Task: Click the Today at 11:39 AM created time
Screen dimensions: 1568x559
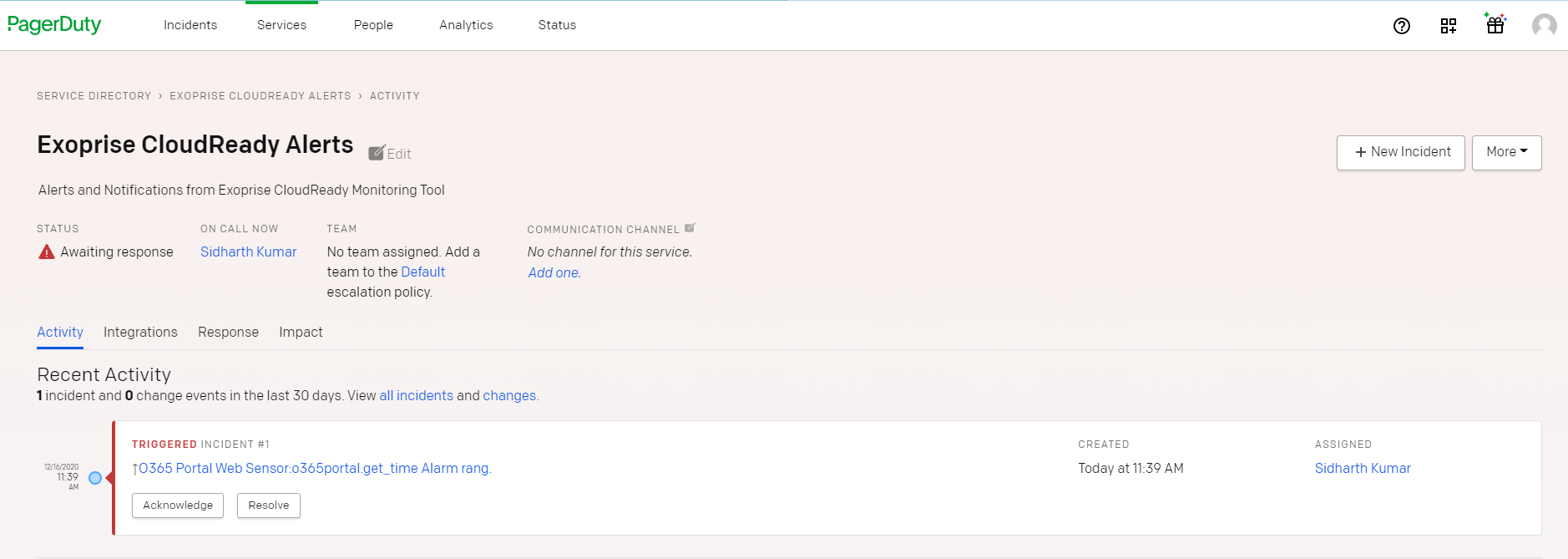Action: [1130, 468]
